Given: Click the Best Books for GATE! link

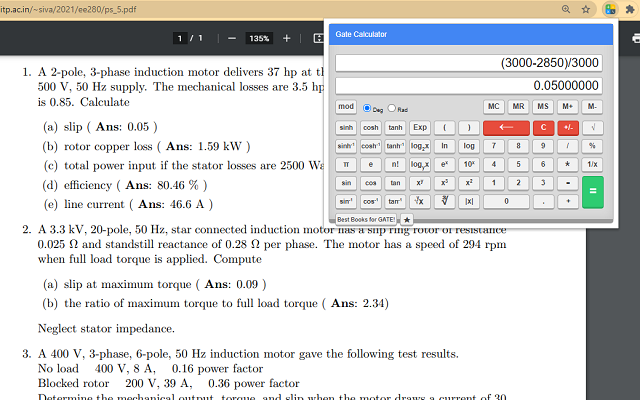Looking at the screenshot, I should tap(366, 219).
